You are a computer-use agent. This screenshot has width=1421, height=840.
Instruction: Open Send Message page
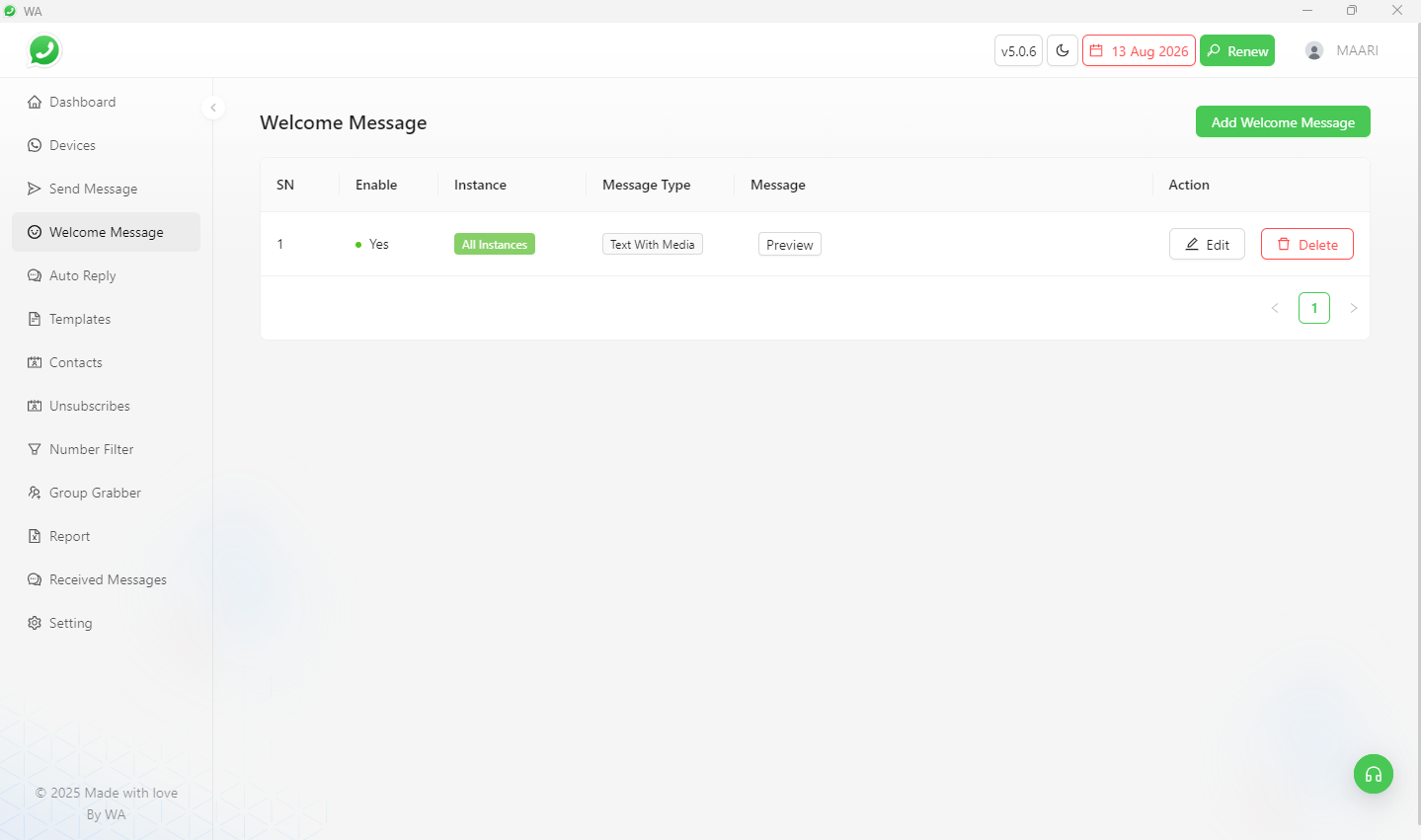(93, 189)
